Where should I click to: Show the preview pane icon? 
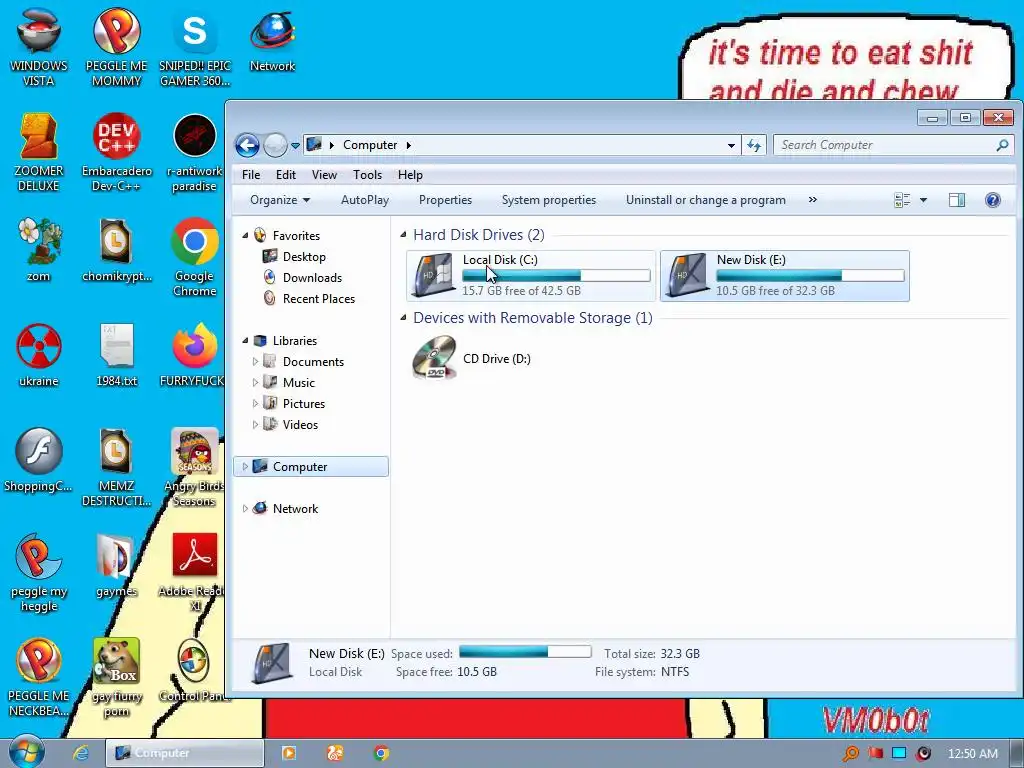tap(957, 200)
